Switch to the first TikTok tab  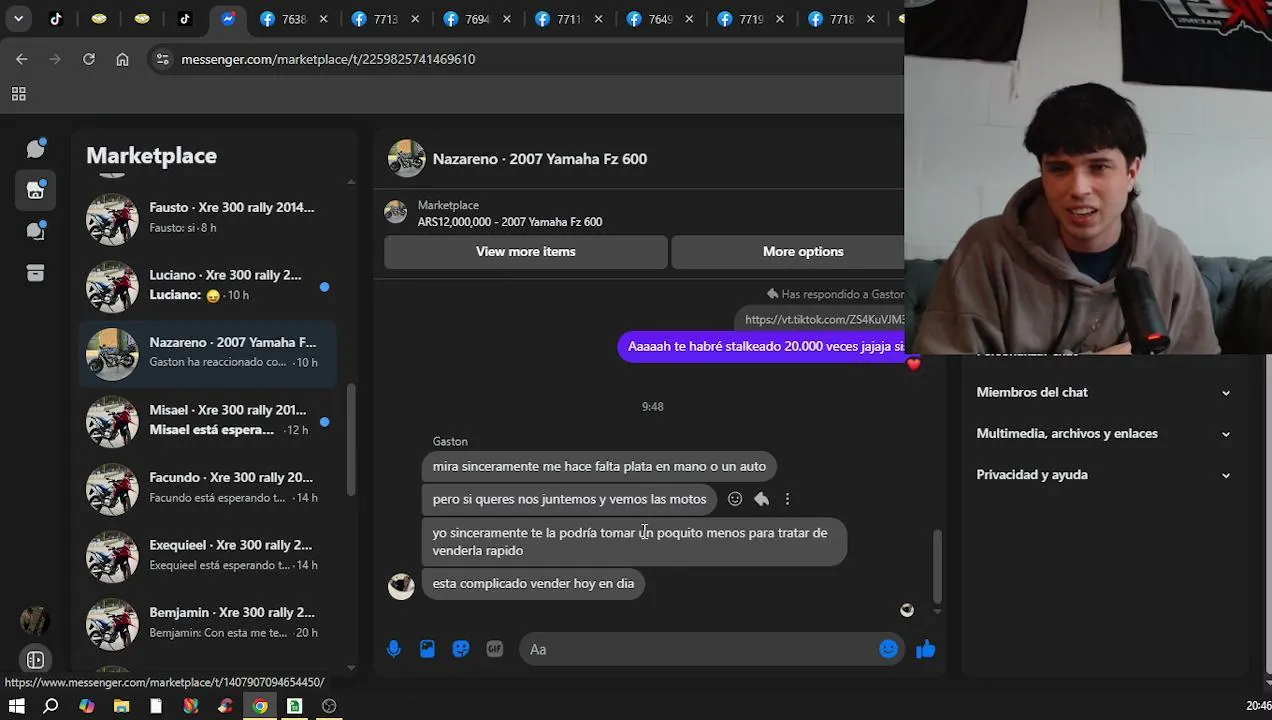[56, 18]
